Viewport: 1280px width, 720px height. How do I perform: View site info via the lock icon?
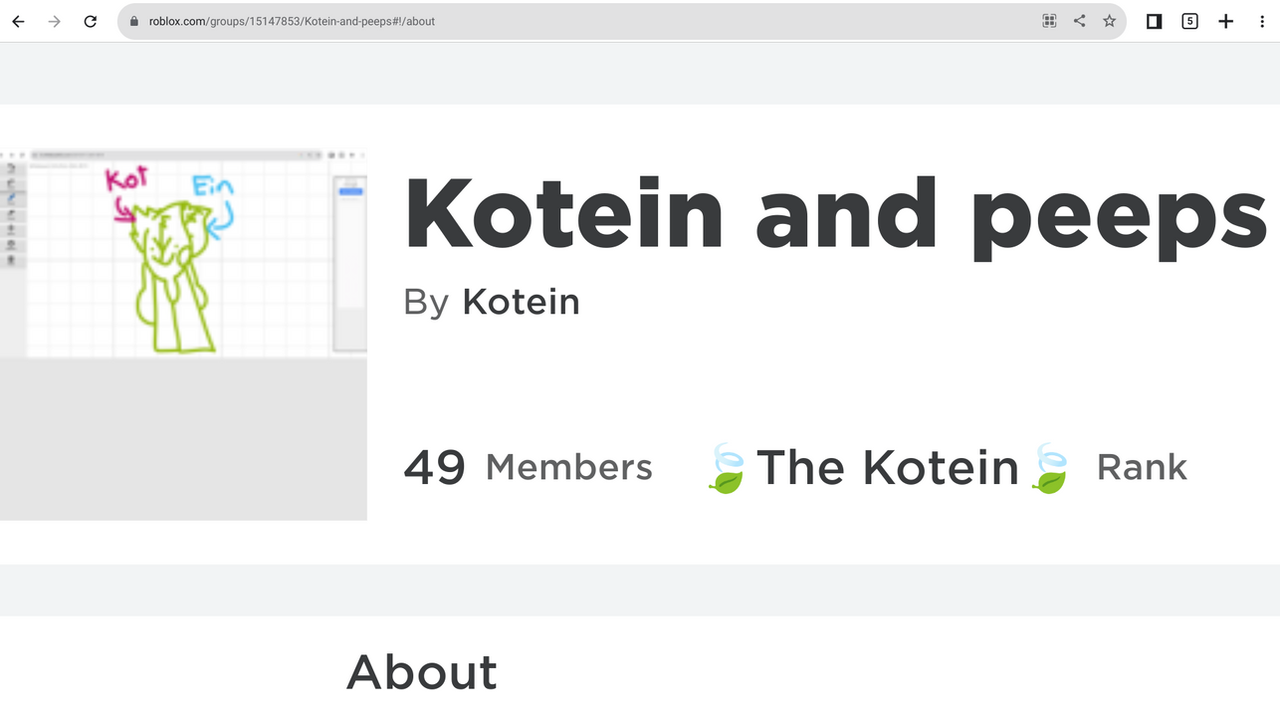(x=135, y=21)
